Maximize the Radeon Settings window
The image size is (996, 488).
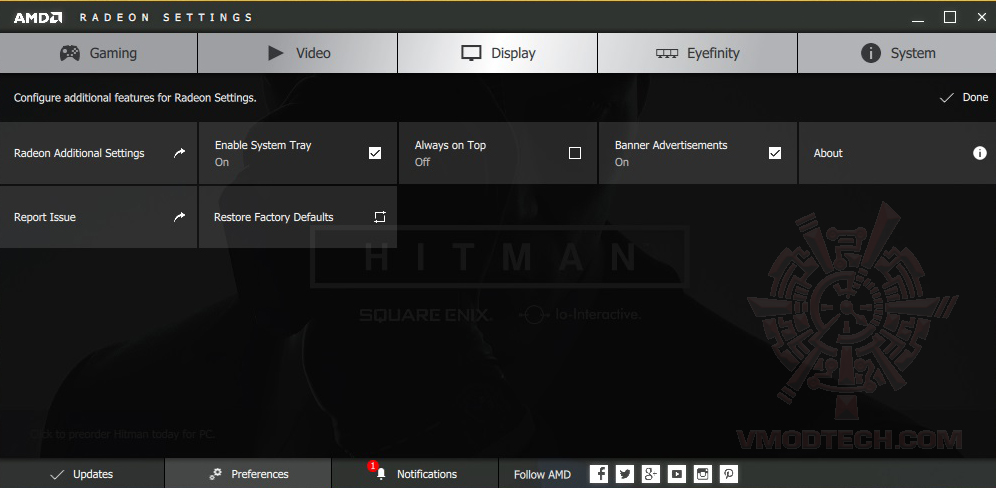tap(950, 17)
